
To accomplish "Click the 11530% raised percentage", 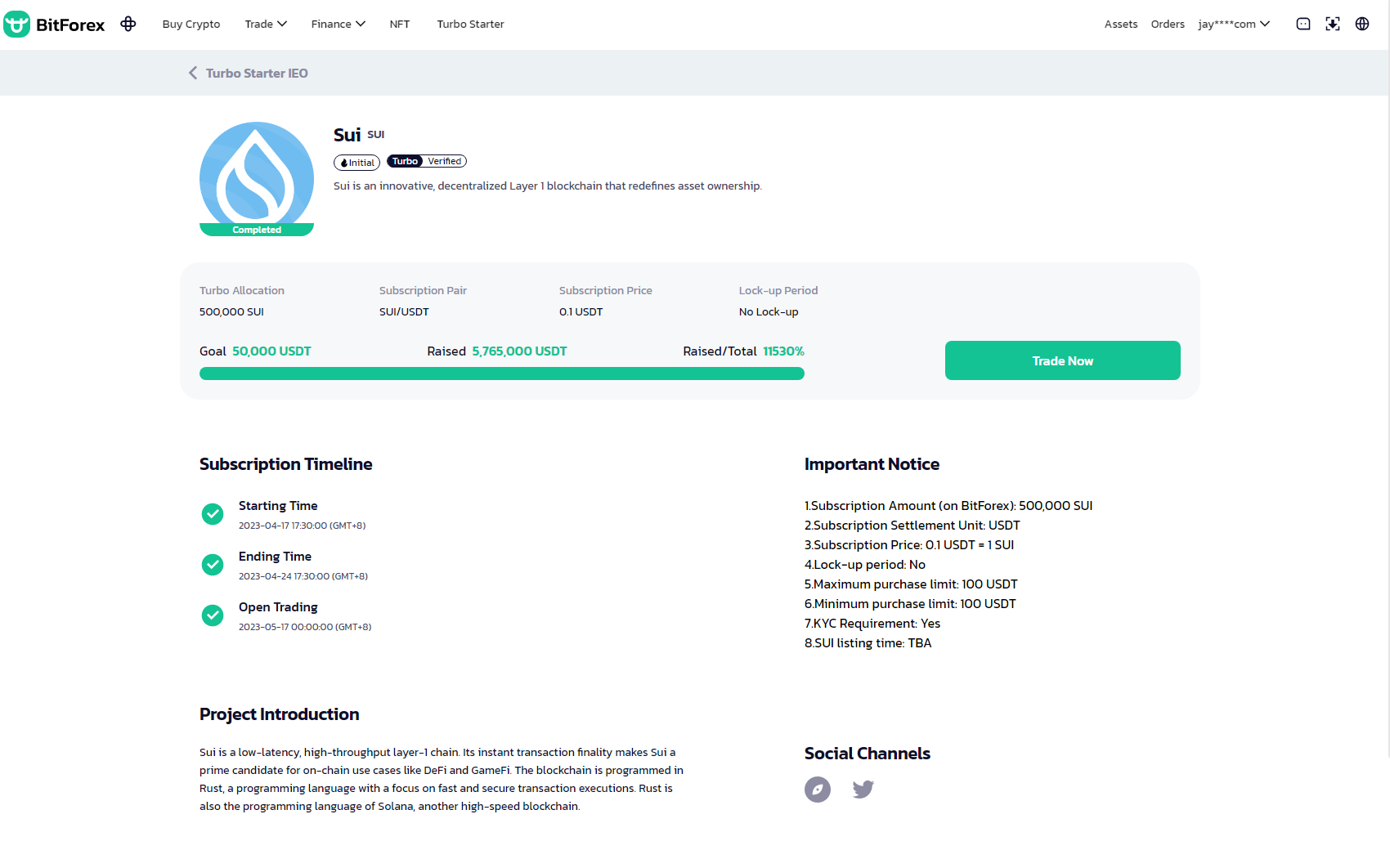I will coord(783,351).
